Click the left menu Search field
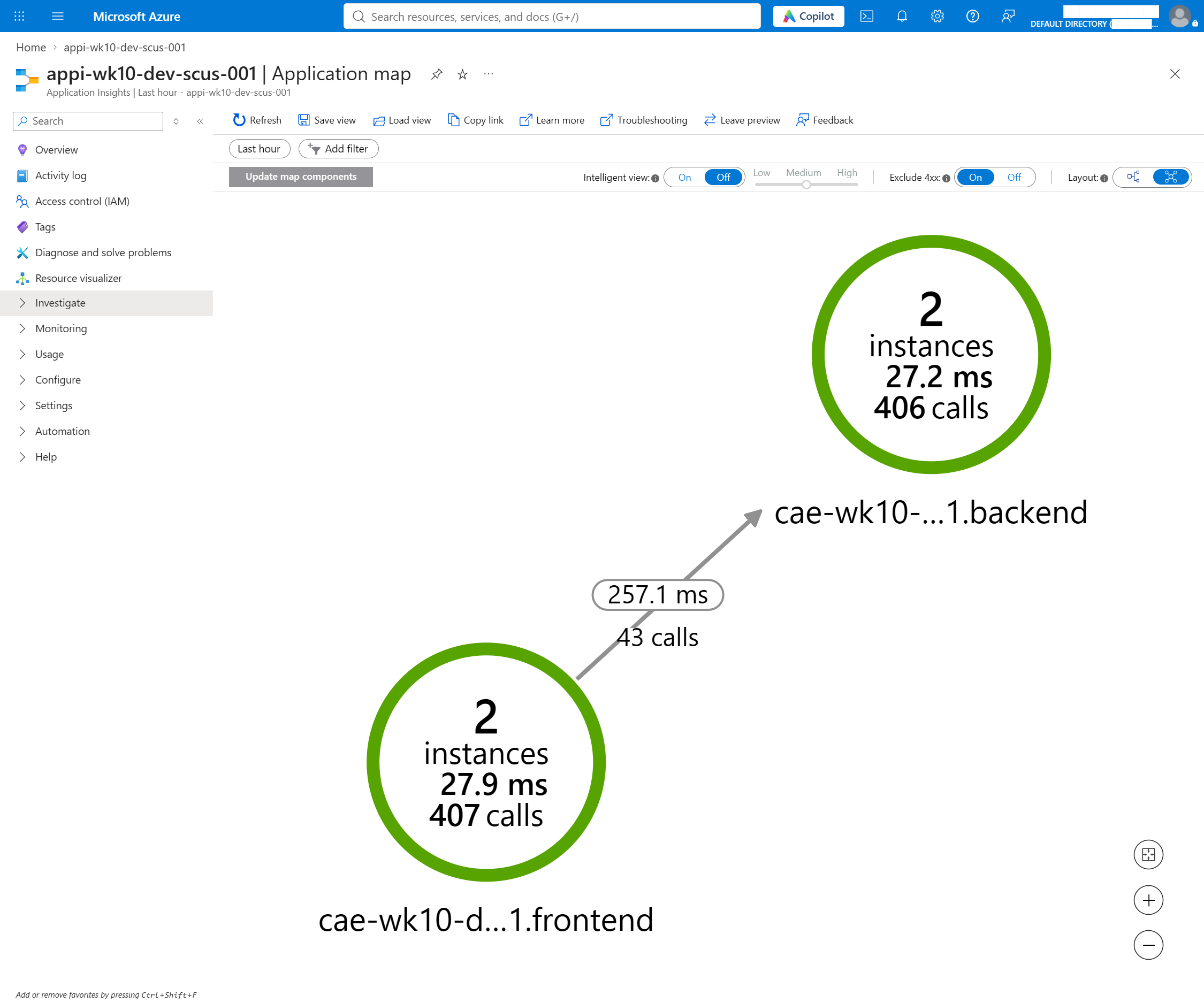Screen dimensions: 1204x1003 tap(88, 121)
